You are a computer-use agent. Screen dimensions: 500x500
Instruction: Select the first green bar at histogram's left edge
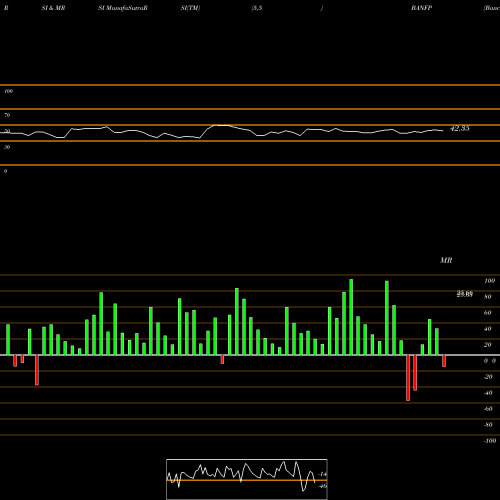coord(8,340)
